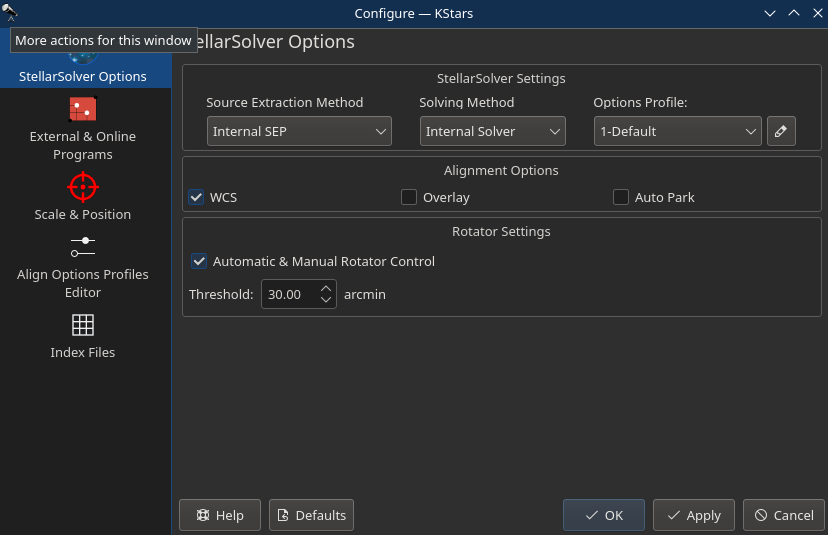The height and width of the screenshot is (535, 828).
Task: Enable the Auto Park checkbox
Action: click(620, 197)
